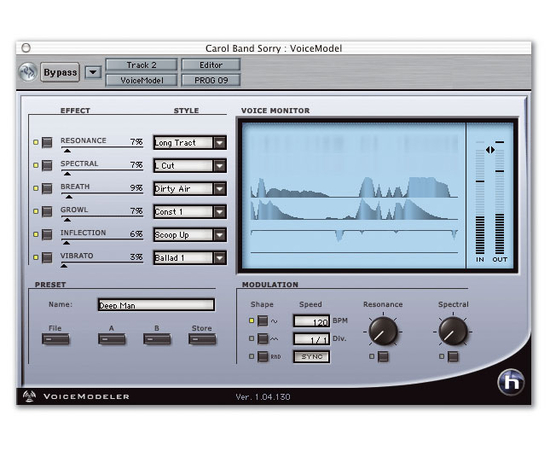The height and width of the screenshot is (450, 550).
Task: Toggle the Breath effect on/off button
Action: 47,188
